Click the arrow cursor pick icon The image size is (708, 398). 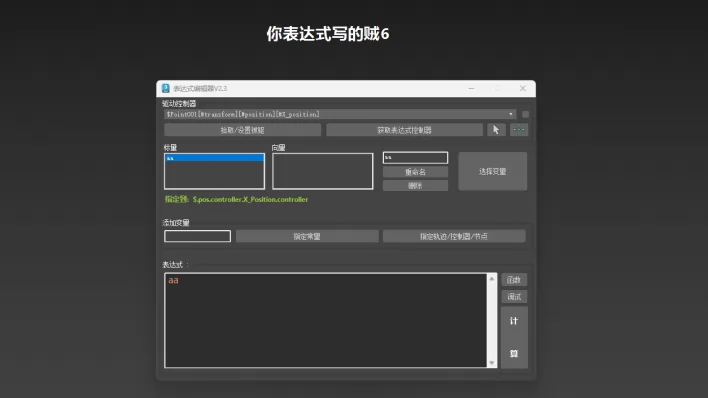pos(496,130)
